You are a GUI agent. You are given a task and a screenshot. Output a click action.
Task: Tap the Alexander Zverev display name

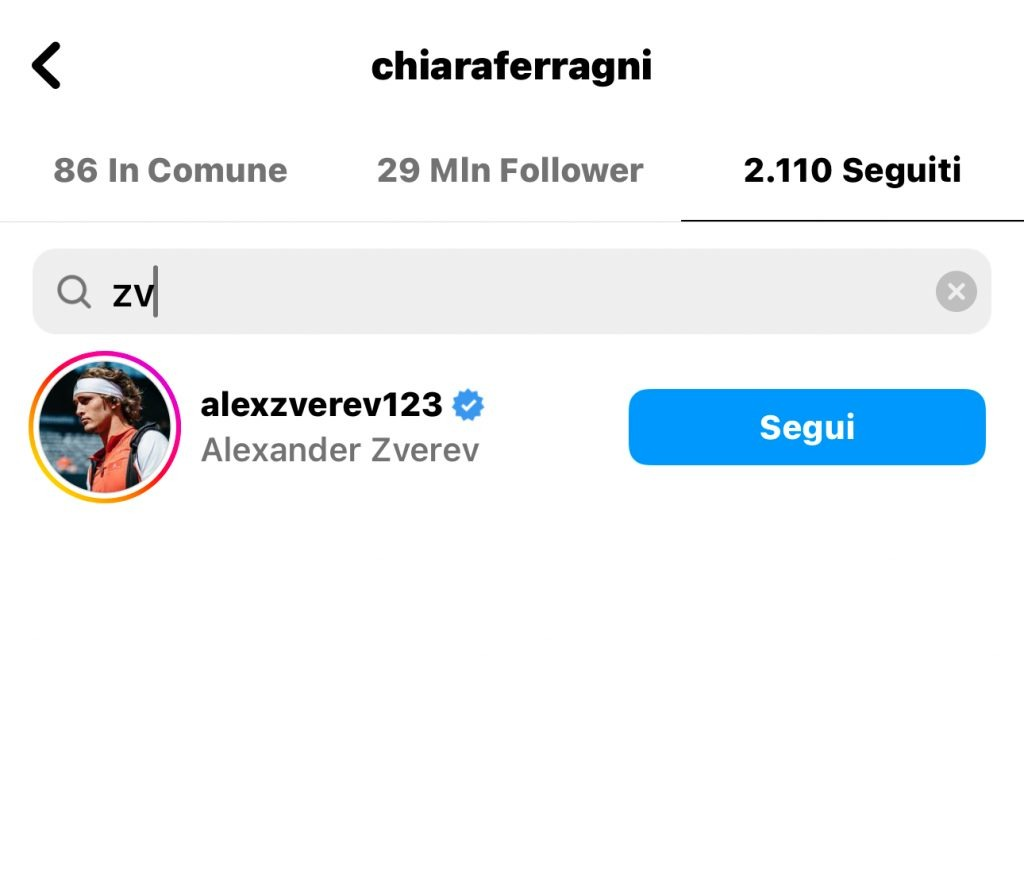(x=340, y=450)
